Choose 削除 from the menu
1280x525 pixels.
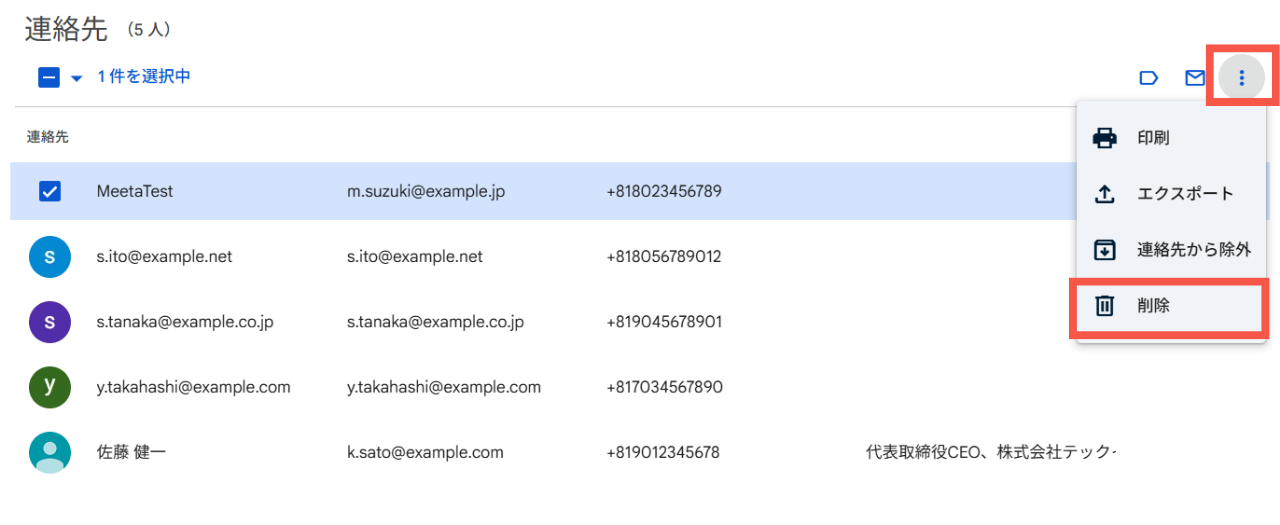[x=1171, y=306]
